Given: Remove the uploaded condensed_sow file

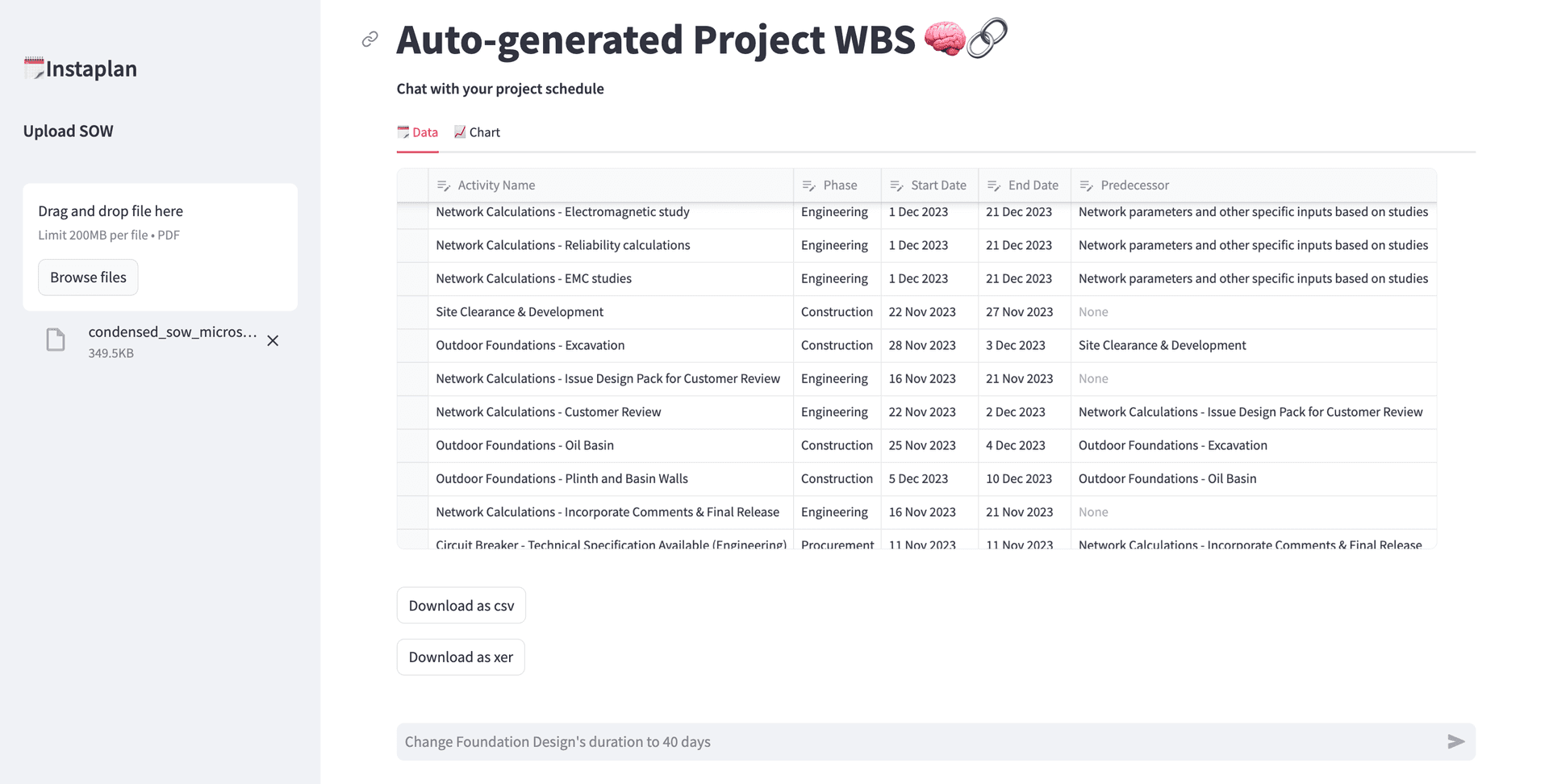Looking at the screenshot, I should pos(273,341).
